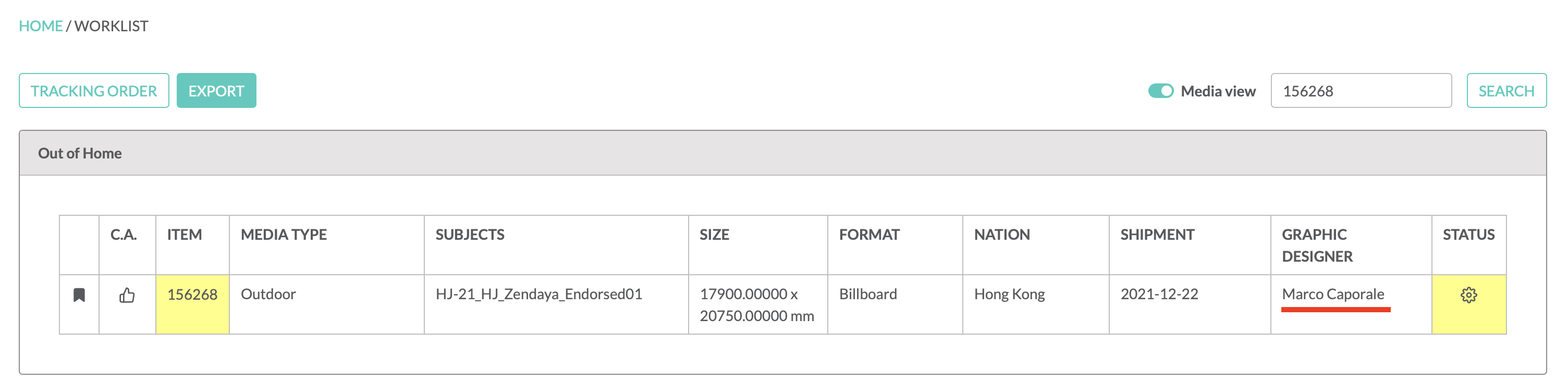Click the SHIPMENT column header

(1157, 235)
